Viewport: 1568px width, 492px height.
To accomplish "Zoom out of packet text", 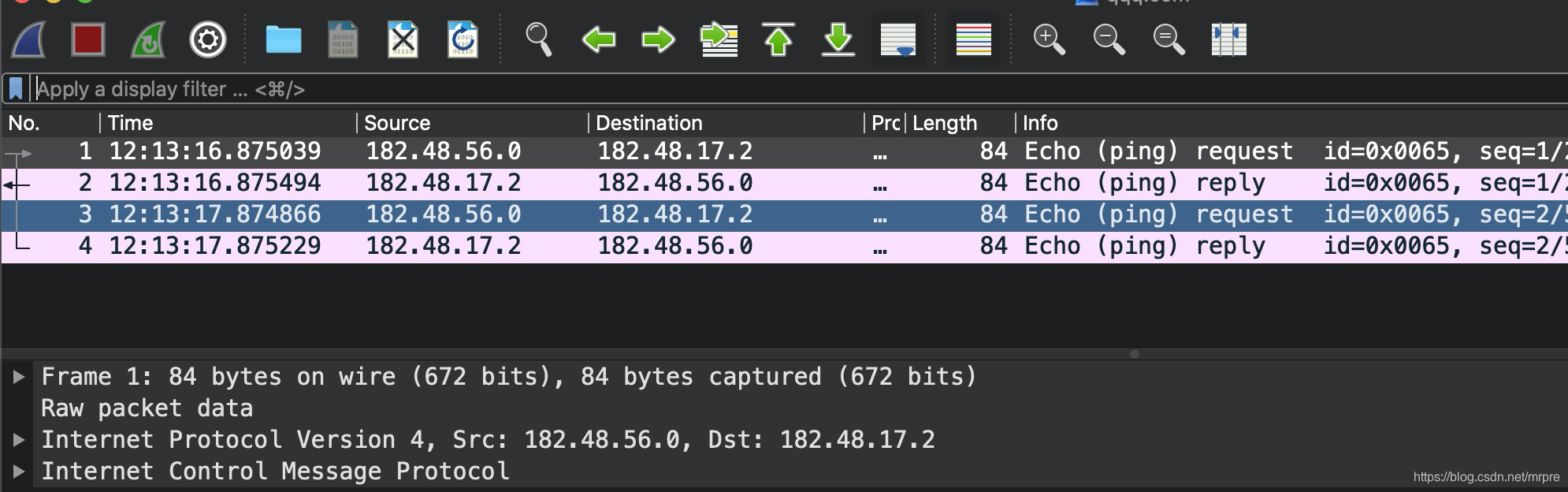I will 1109,39.
